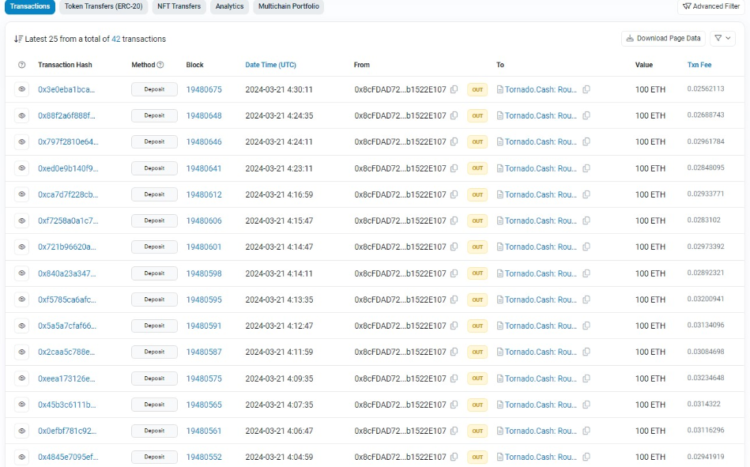
Task: Click the Method column help icon
Action: coord(161,65)
